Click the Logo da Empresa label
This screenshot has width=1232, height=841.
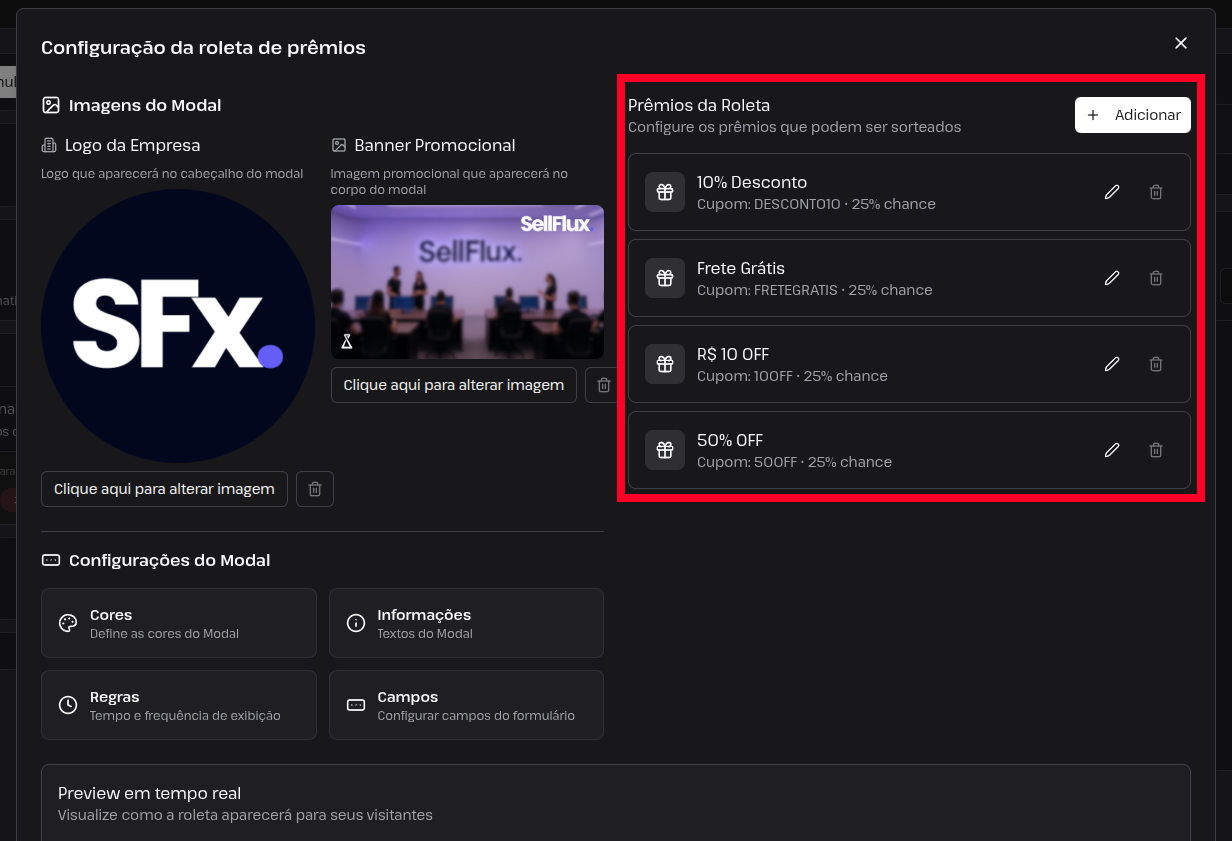pos(133,145)
